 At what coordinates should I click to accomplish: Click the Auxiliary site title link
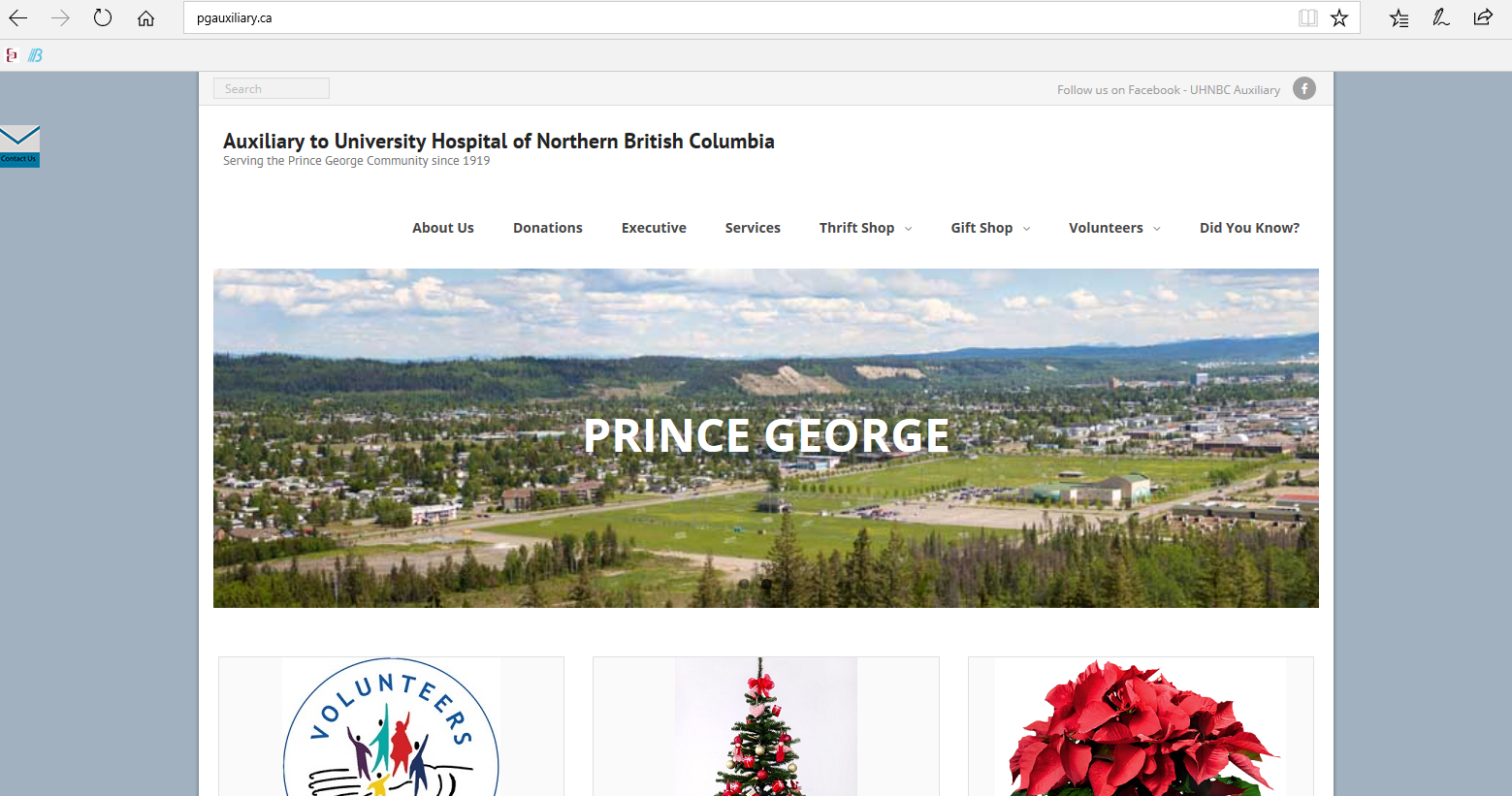[499, 142]
